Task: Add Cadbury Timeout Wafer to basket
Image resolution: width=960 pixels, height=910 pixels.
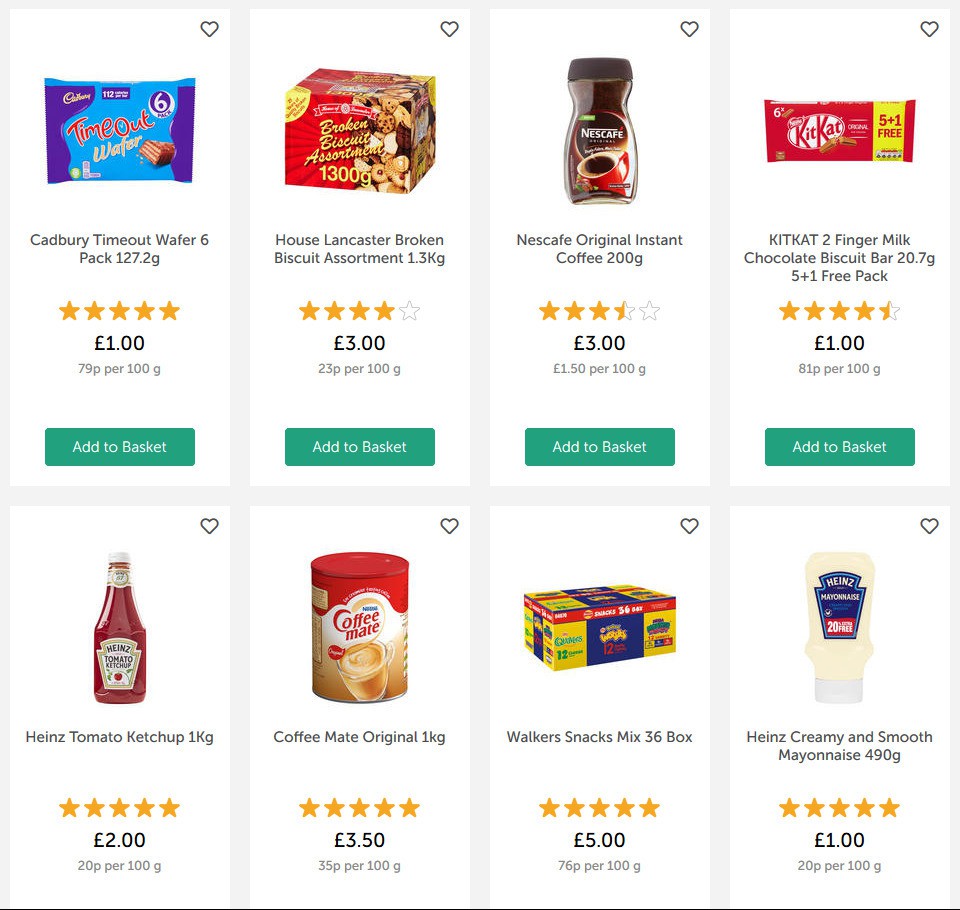Action: coord(119,447)
